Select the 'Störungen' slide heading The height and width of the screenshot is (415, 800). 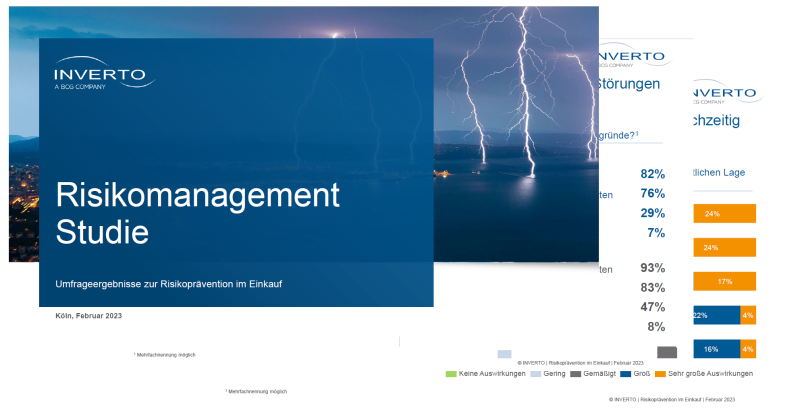click(629, 84)
